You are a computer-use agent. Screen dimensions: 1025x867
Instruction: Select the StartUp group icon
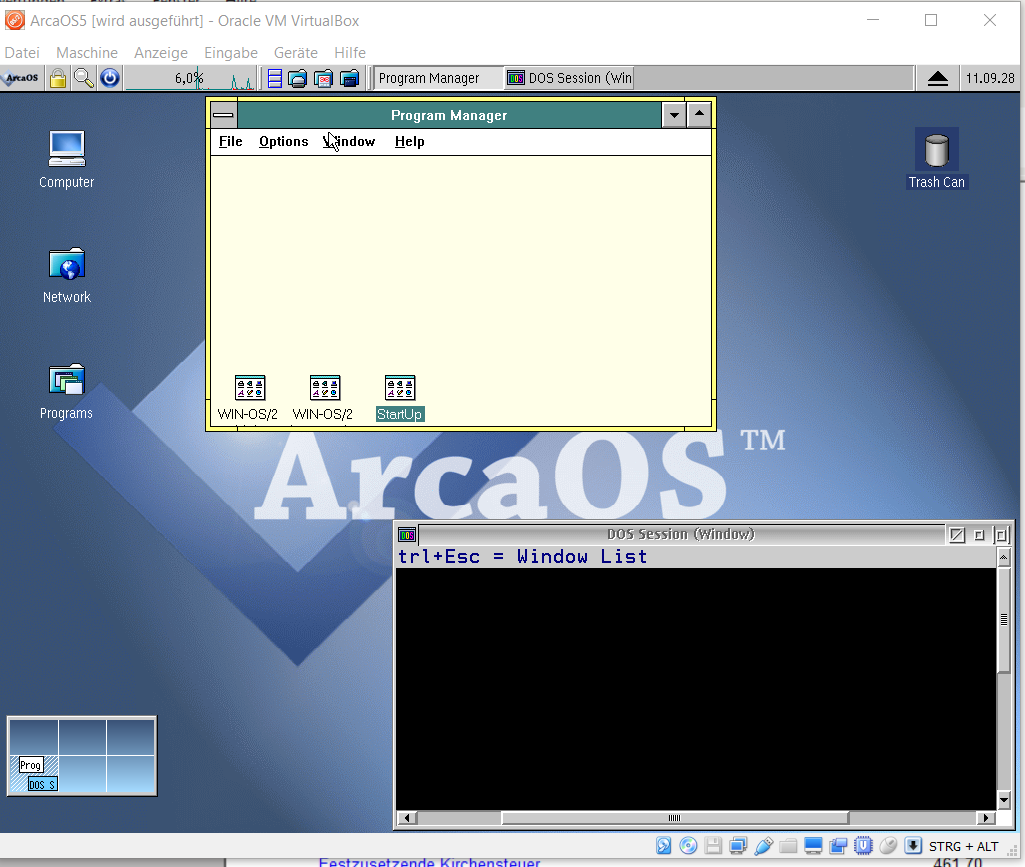(x=400, y=398)
